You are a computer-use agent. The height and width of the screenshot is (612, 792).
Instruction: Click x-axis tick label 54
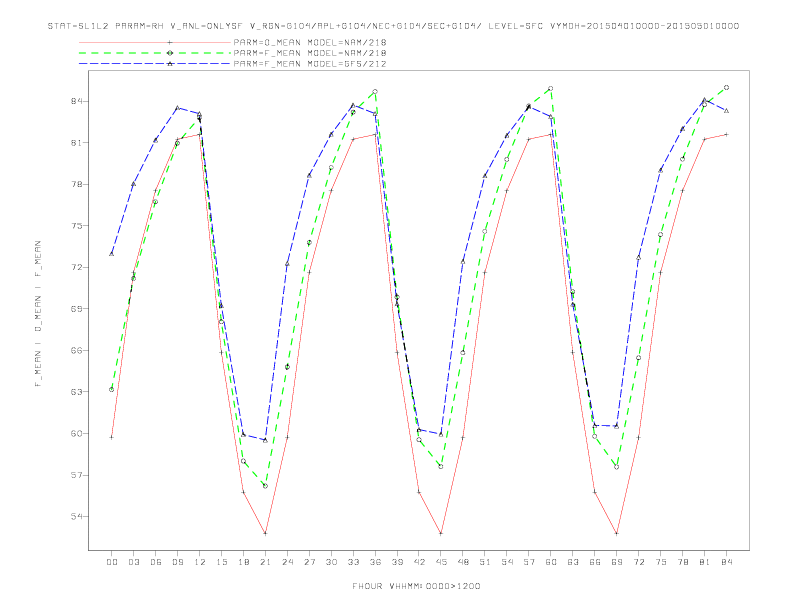point(507,562)
